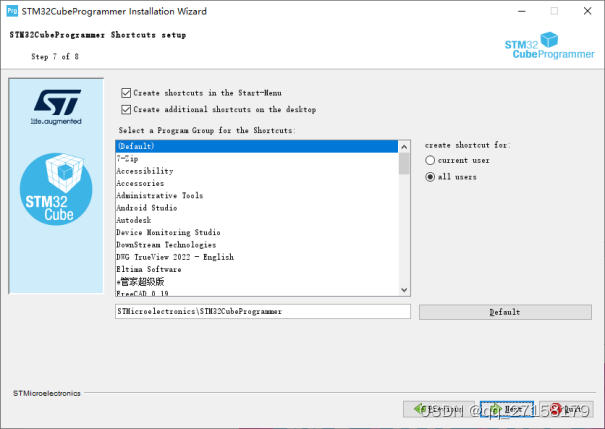This screenshot has height=429, width=605.
Task: Select the Chinese-named 管家超级版 group
Action: click(x=257, y=282)
